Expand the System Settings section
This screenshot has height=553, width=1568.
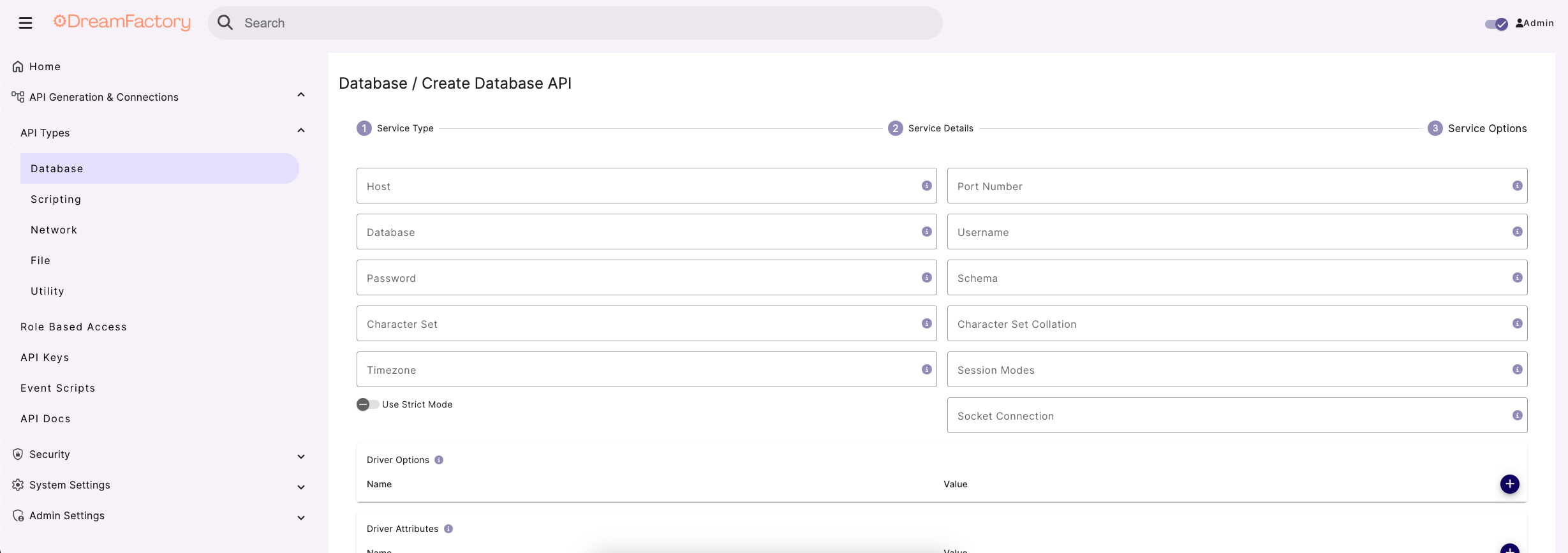pos(301,487)
